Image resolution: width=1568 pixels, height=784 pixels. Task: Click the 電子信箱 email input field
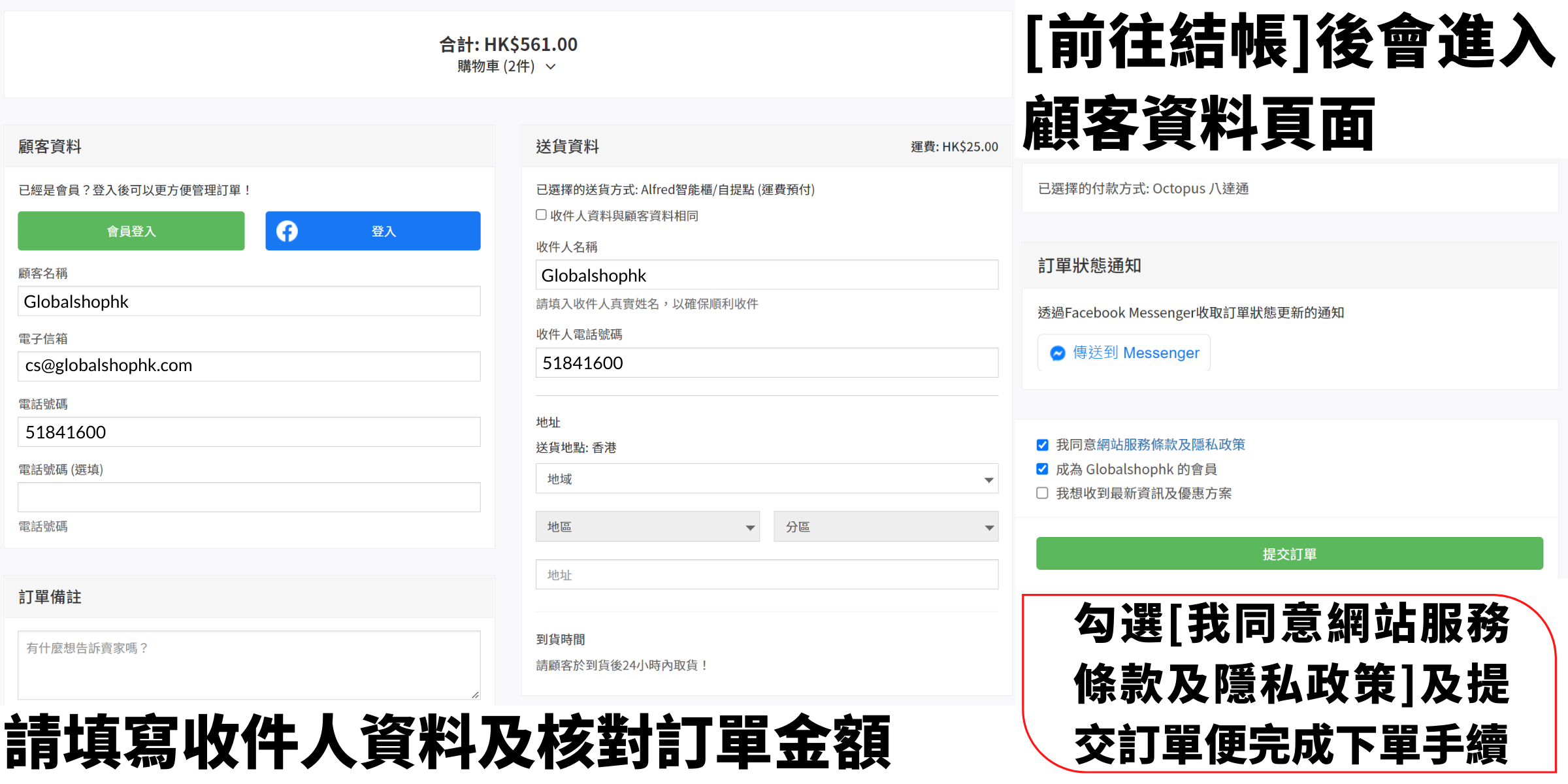(x=249, y=367)
